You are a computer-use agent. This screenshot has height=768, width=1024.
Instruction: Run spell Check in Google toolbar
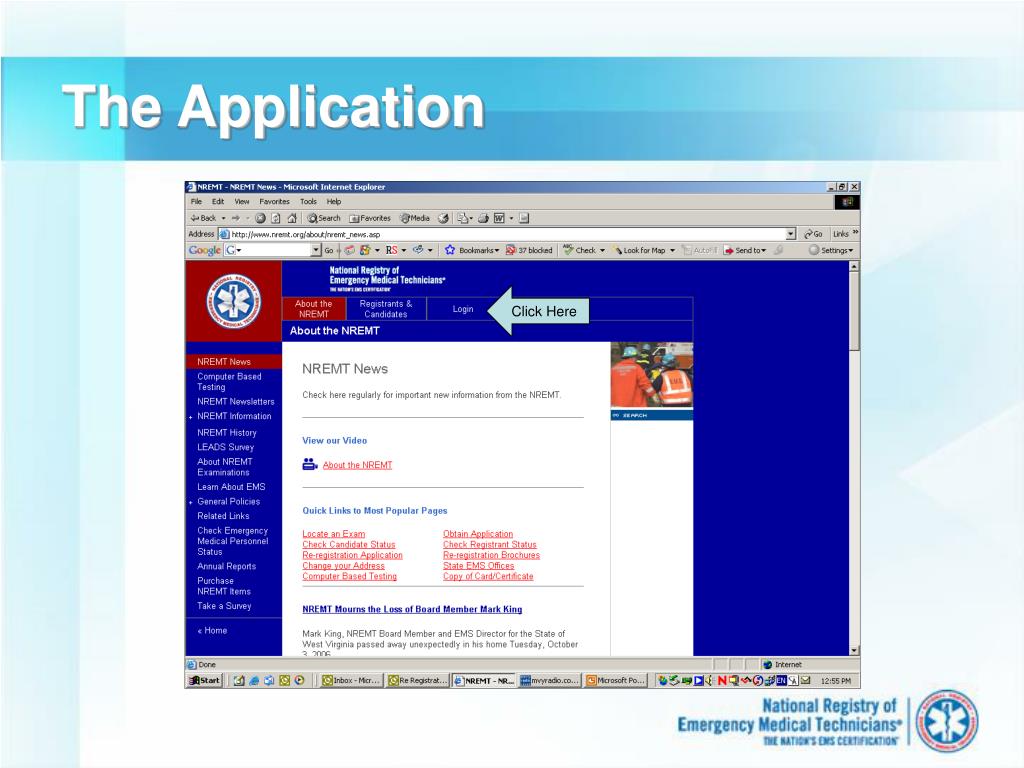(579, 250)
